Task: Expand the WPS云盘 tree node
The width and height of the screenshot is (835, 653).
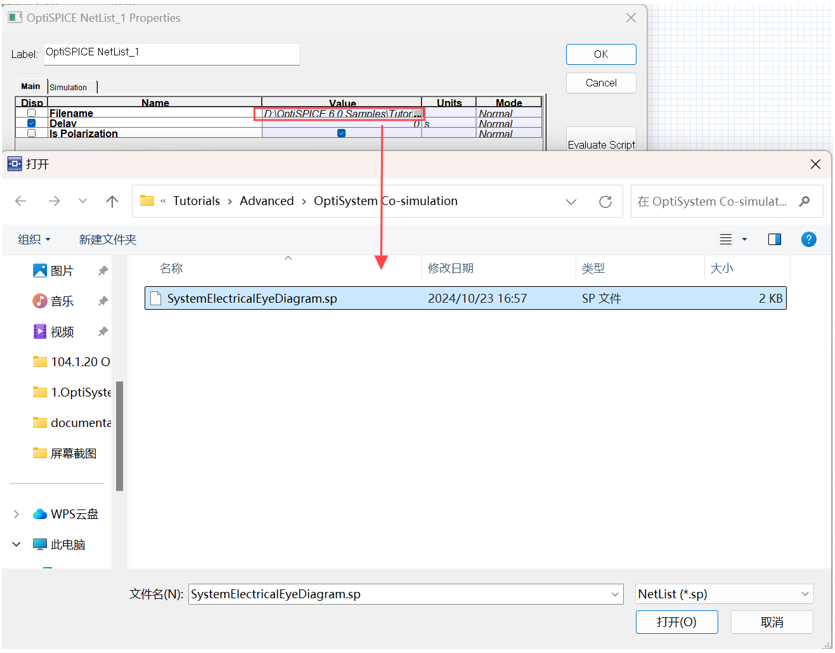Action: click(x=16, y=514)
